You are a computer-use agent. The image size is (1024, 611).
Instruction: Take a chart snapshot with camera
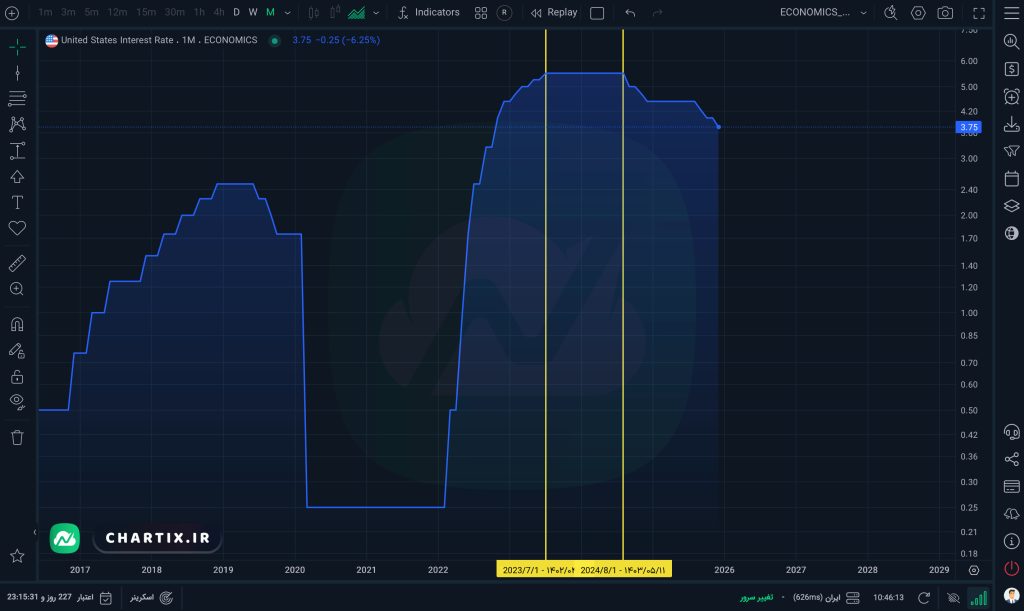click(945, 13)
